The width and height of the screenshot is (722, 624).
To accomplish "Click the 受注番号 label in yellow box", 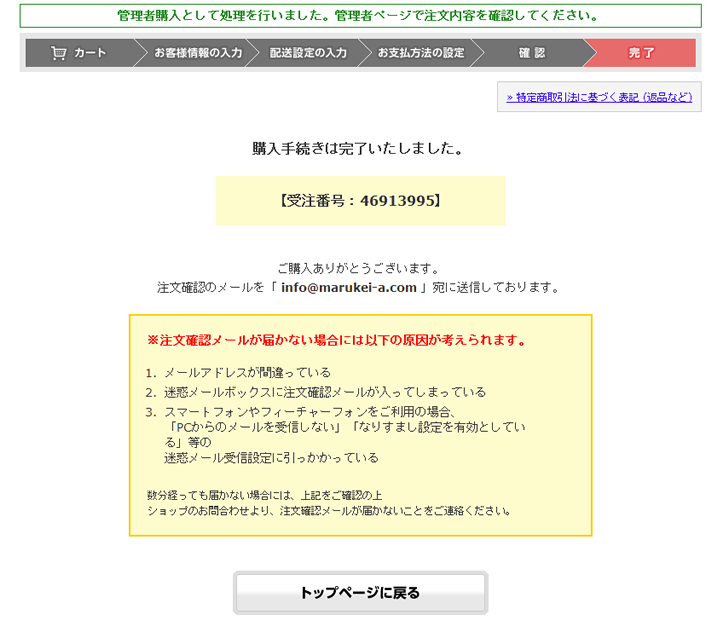I will pyautogui.click(x=315, y=201).
